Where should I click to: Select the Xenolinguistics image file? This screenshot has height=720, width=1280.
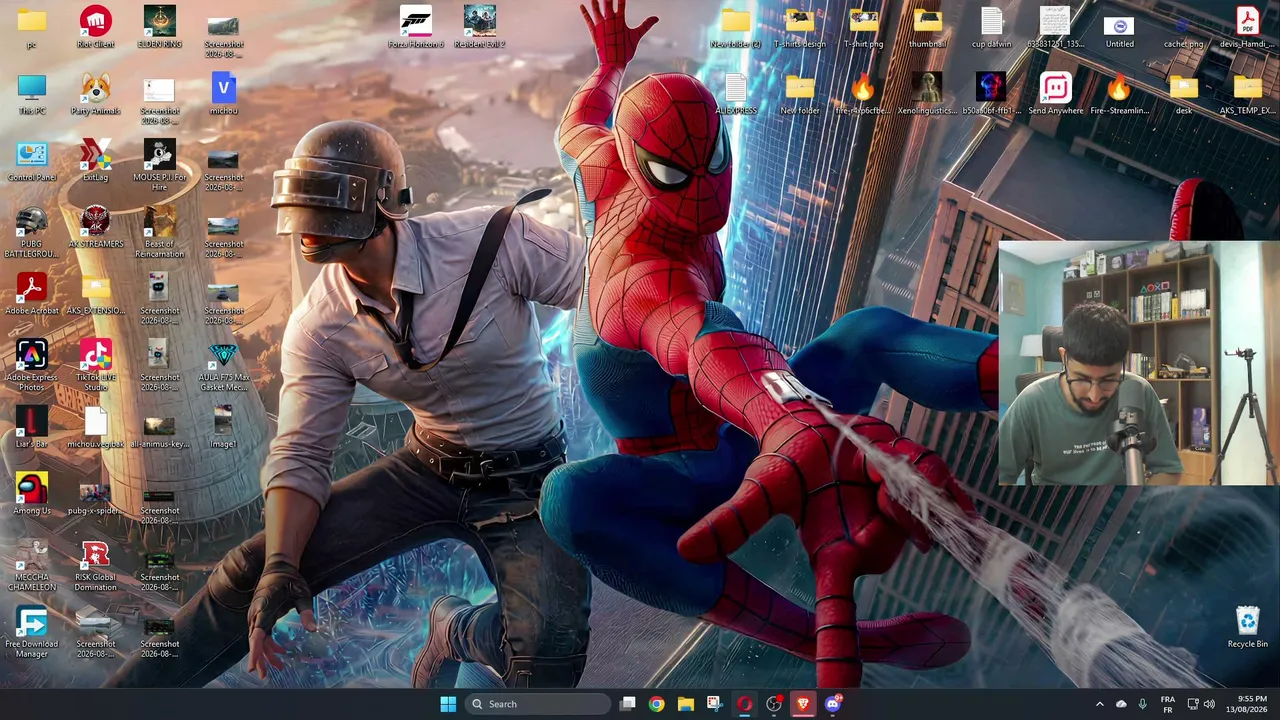coord(927,94)
